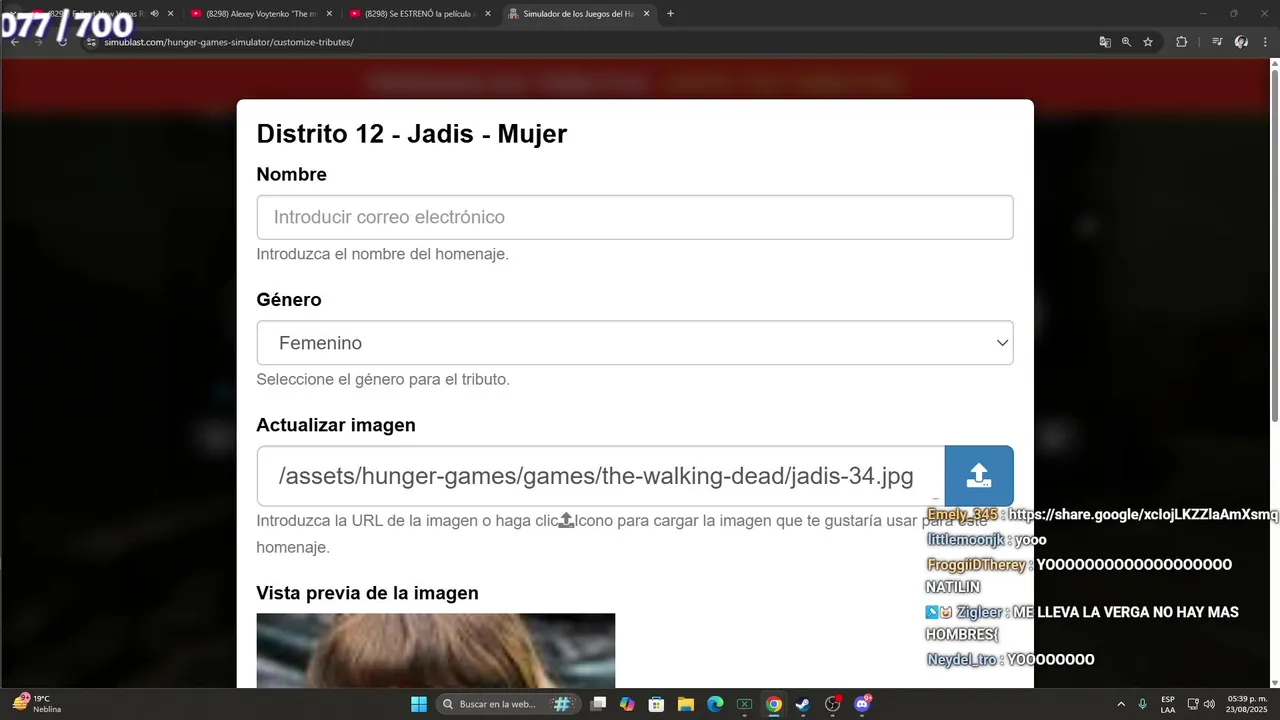Open the Windows Start menu
The width and height of the screenshot is (1280, 720).
[419, 704]
